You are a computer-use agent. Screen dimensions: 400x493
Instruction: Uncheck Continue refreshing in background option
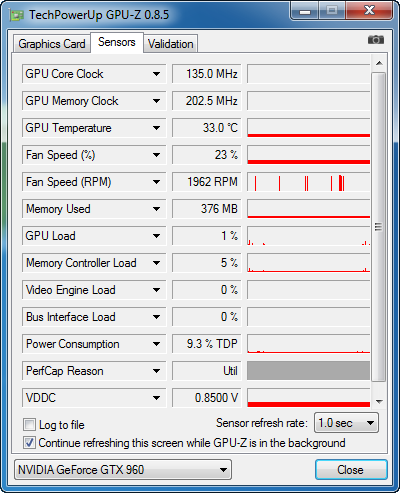coord(29,443)
